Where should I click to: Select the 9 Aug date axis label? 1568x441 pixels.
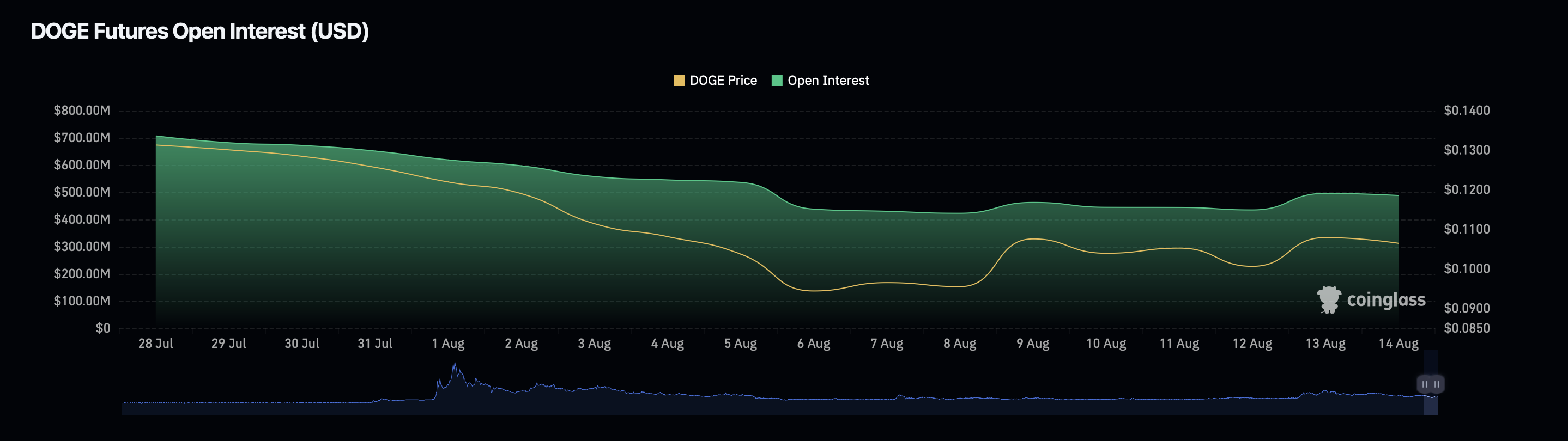click(x=1033, y=343)
